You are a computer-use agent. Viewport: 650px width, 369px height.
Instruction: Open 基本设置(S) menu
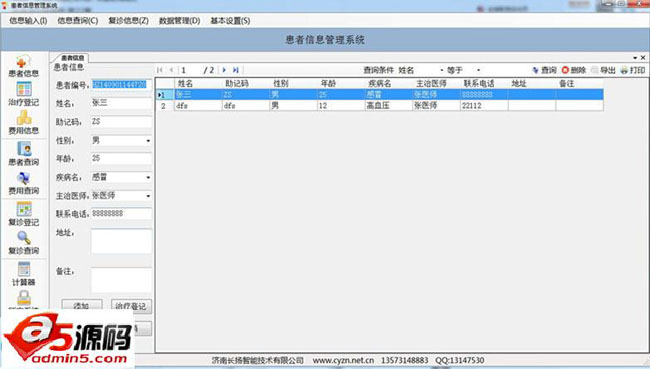point(230,21)
